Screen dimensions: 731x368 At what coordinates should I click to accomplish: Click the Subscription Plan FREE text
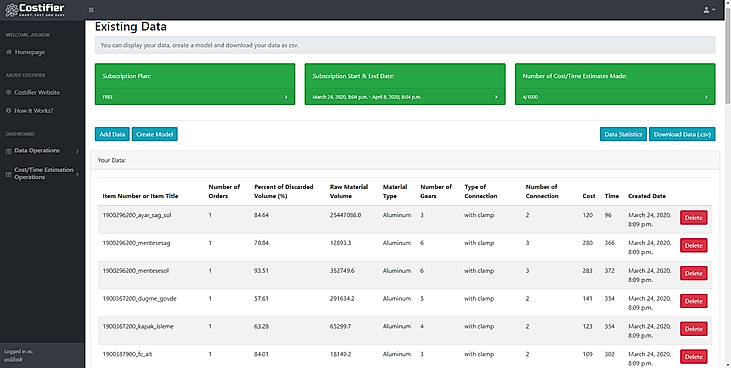[x=108, y=97]
